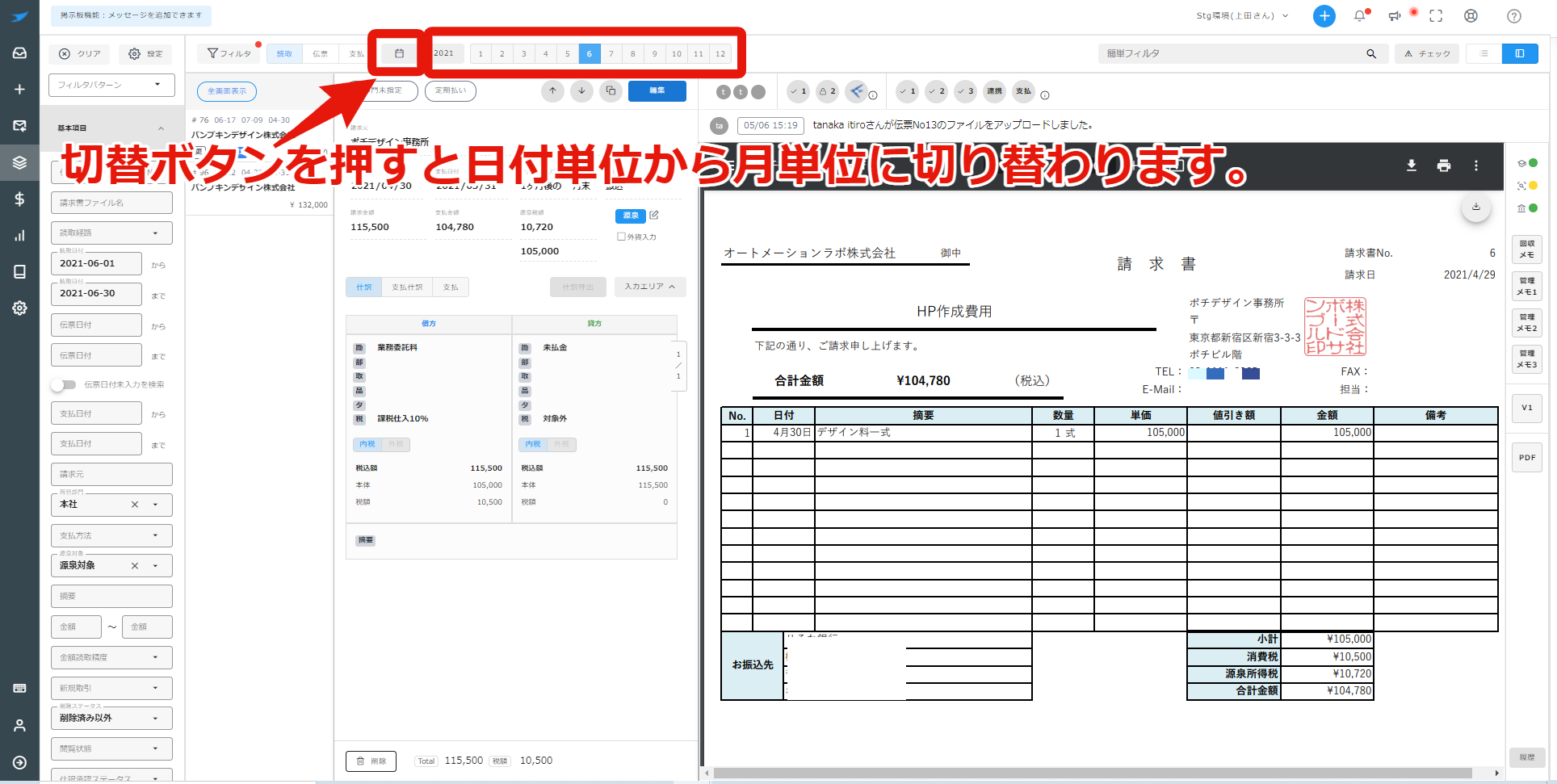
Task: Collapse the 入力エリア expander
Action: point(650,287)
